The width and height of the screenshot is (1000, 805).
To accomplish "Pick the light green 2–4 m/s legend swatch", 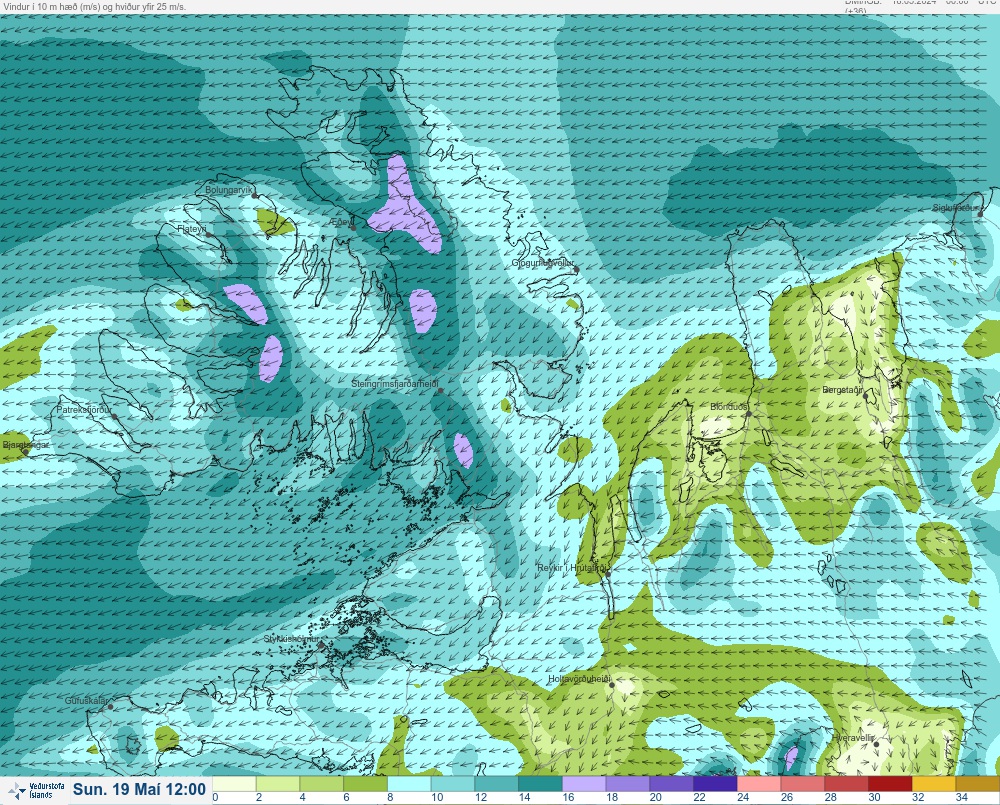I will (277, 783).
